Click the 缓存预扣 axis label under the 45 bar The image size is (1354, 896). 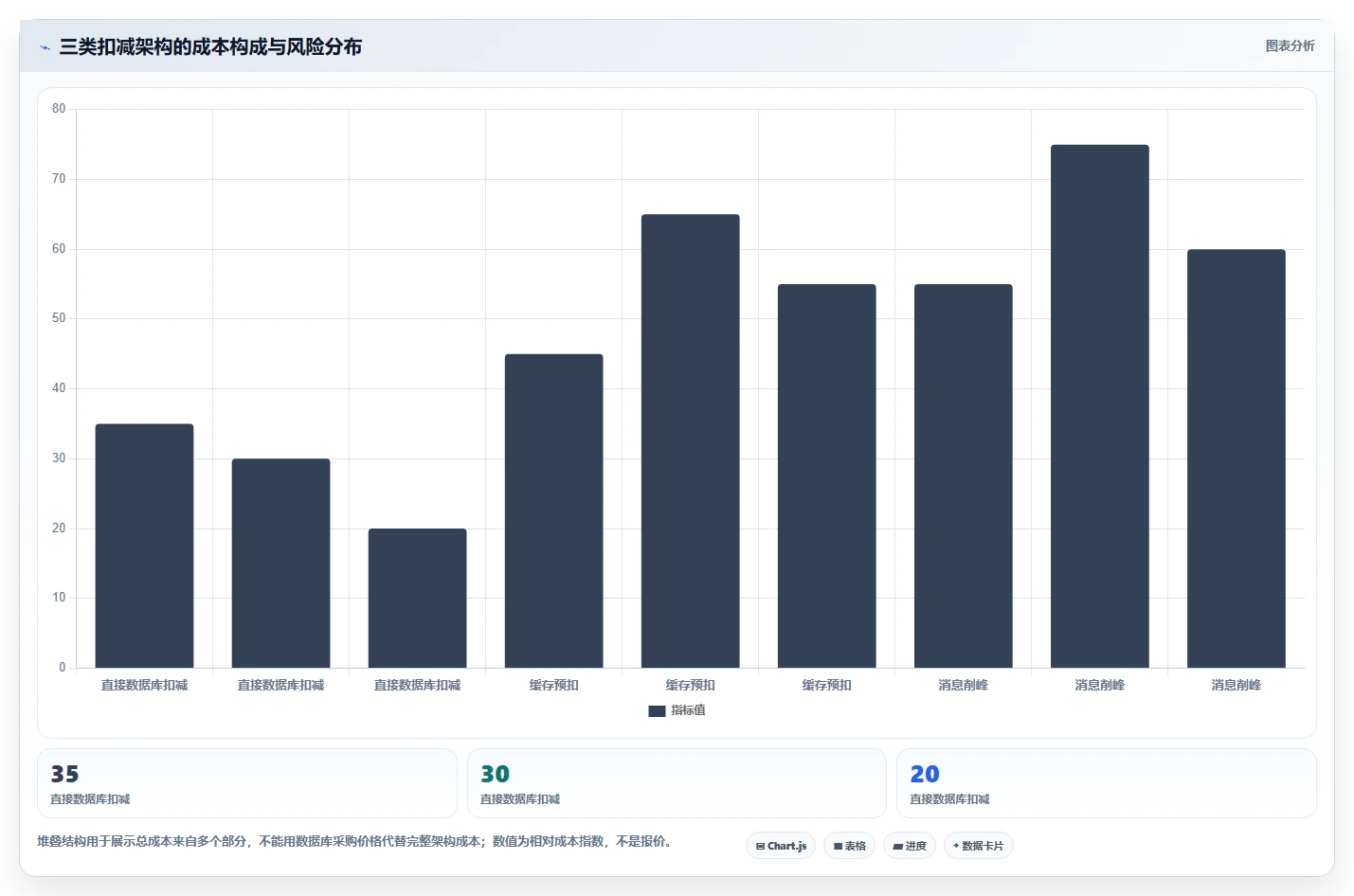click(553, 685)
